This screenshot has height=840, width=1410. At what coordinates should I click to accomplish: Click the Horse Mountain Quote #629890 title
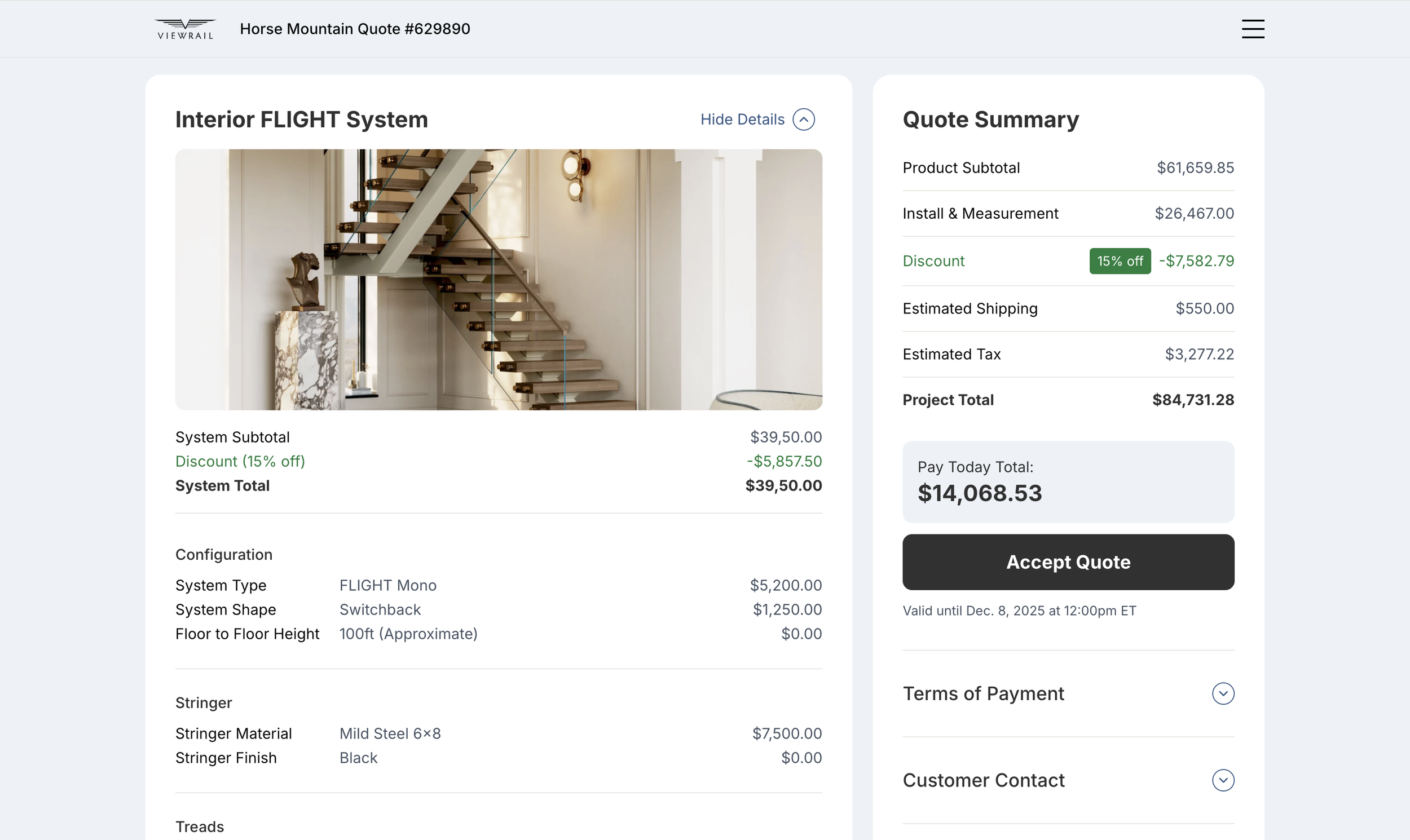355,29
